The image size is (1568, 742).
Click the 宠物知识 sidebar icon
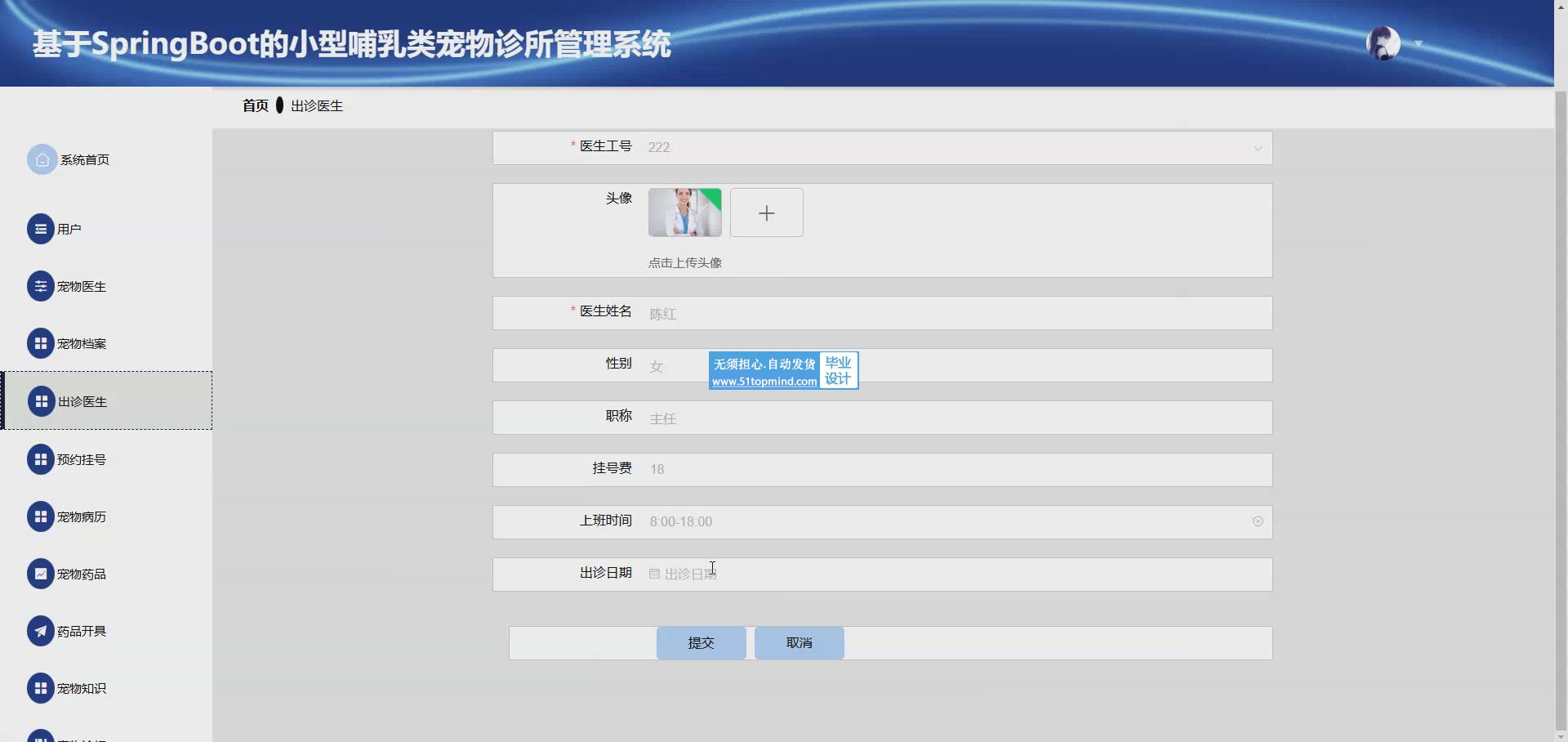pos(41,688)
